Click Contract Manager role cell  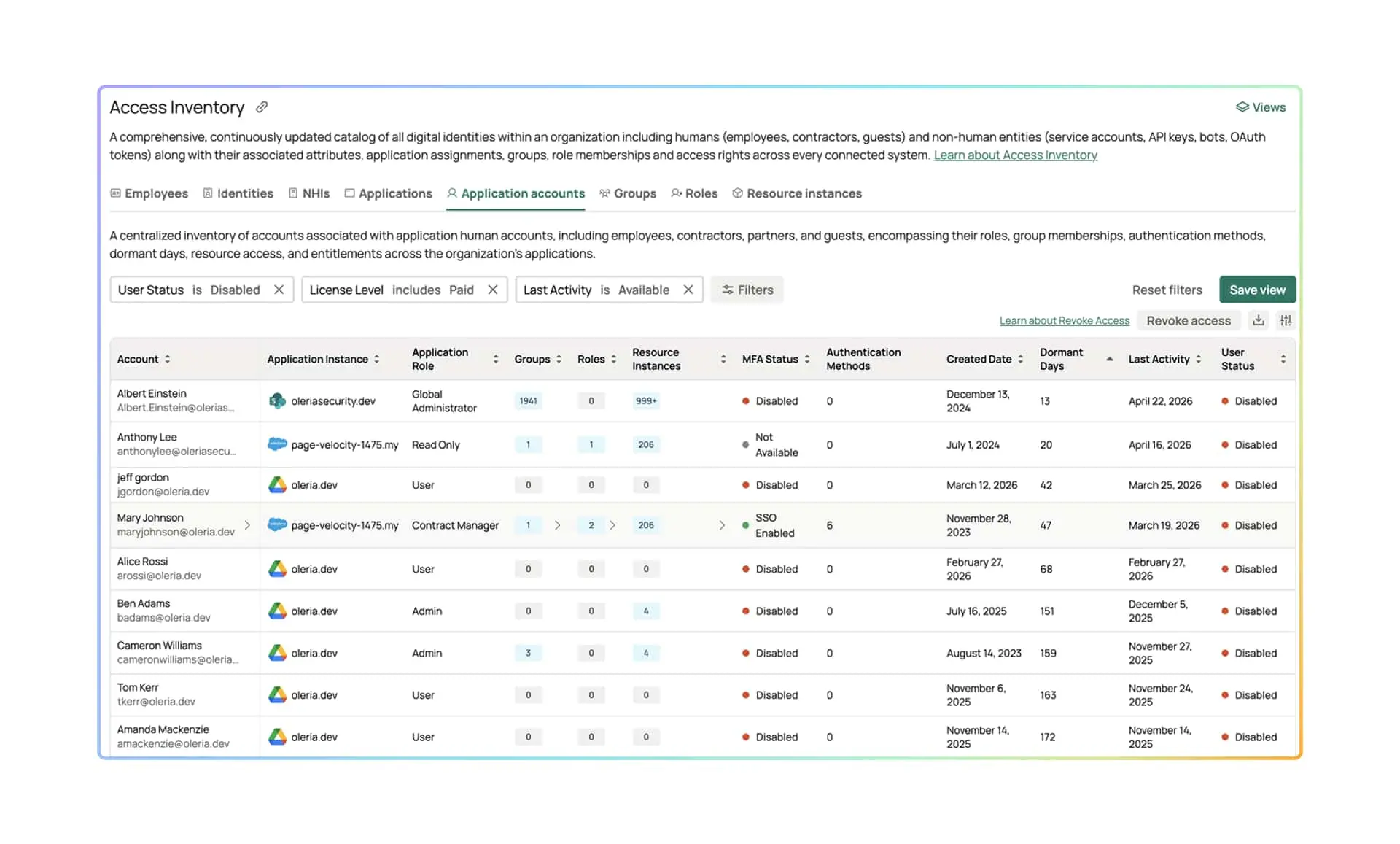(455, 525)
